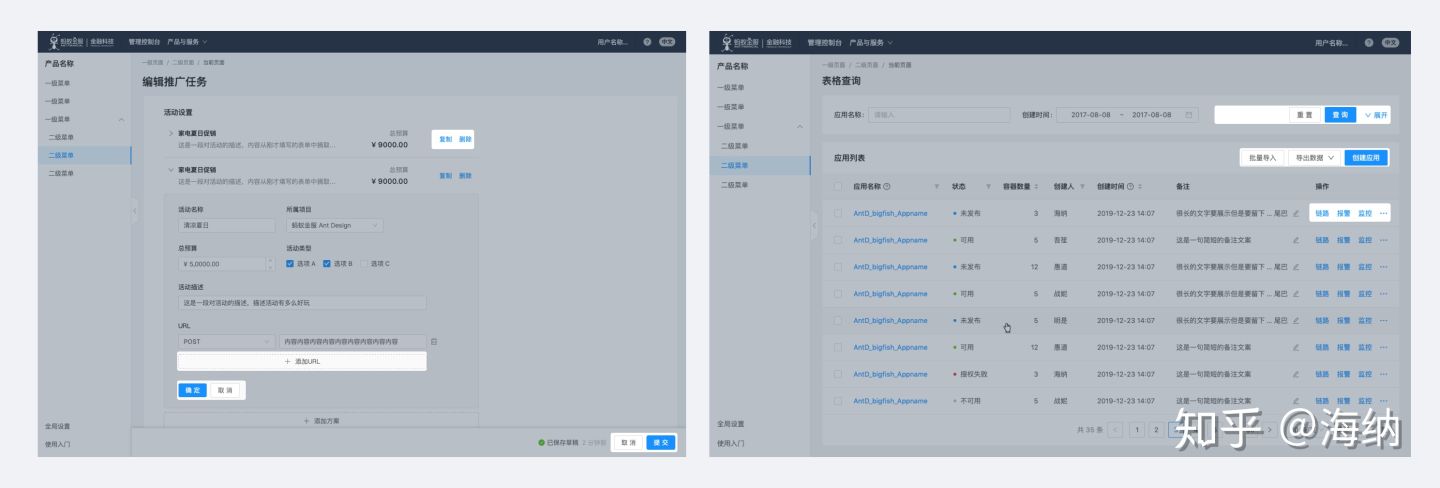Viewport: 1440px width, 488px height.
Task: Open POST method dropdown
Action: click(227, 342)
